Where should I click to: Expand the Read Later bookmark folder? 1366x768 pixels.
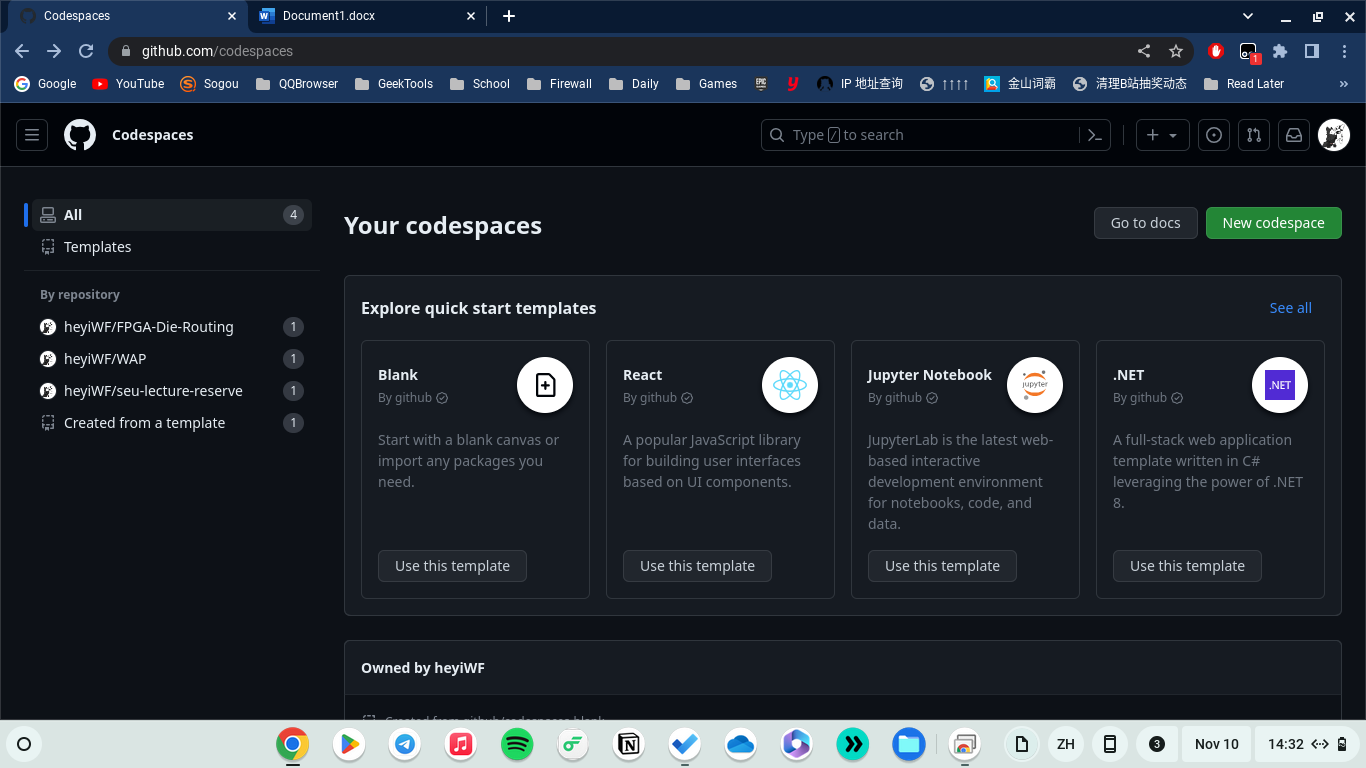click(x=1244, y=84)
